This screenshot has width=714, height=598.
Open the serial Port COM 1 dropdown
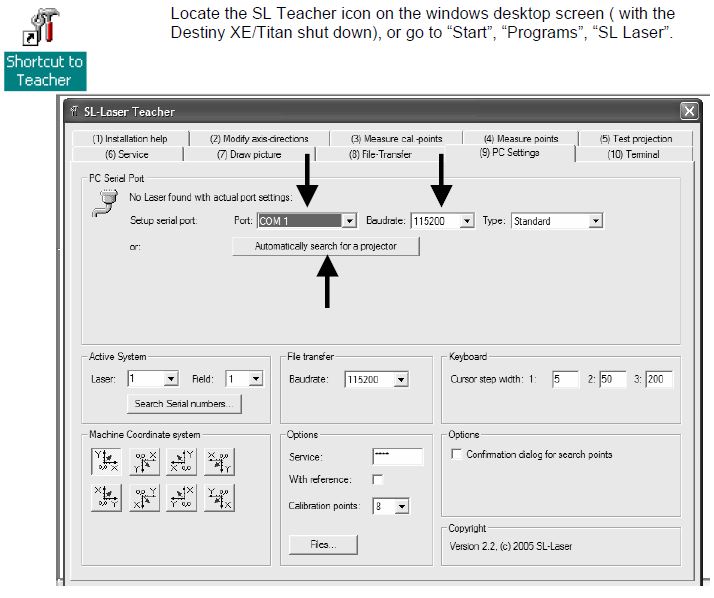[349, 221]
